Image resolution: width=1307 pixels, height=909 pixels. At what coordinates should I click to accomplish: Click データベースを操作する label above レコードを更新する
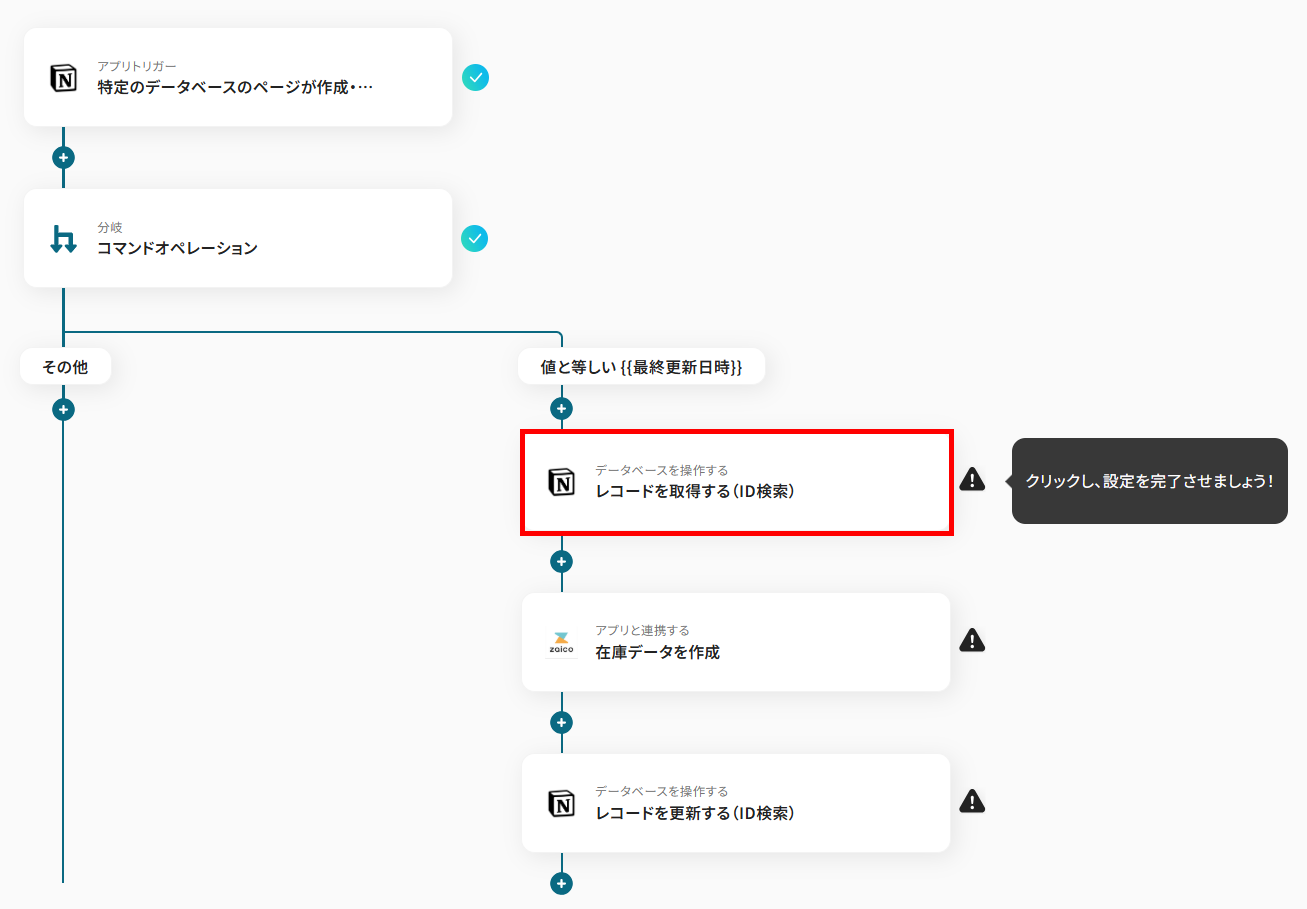point(661,792)
